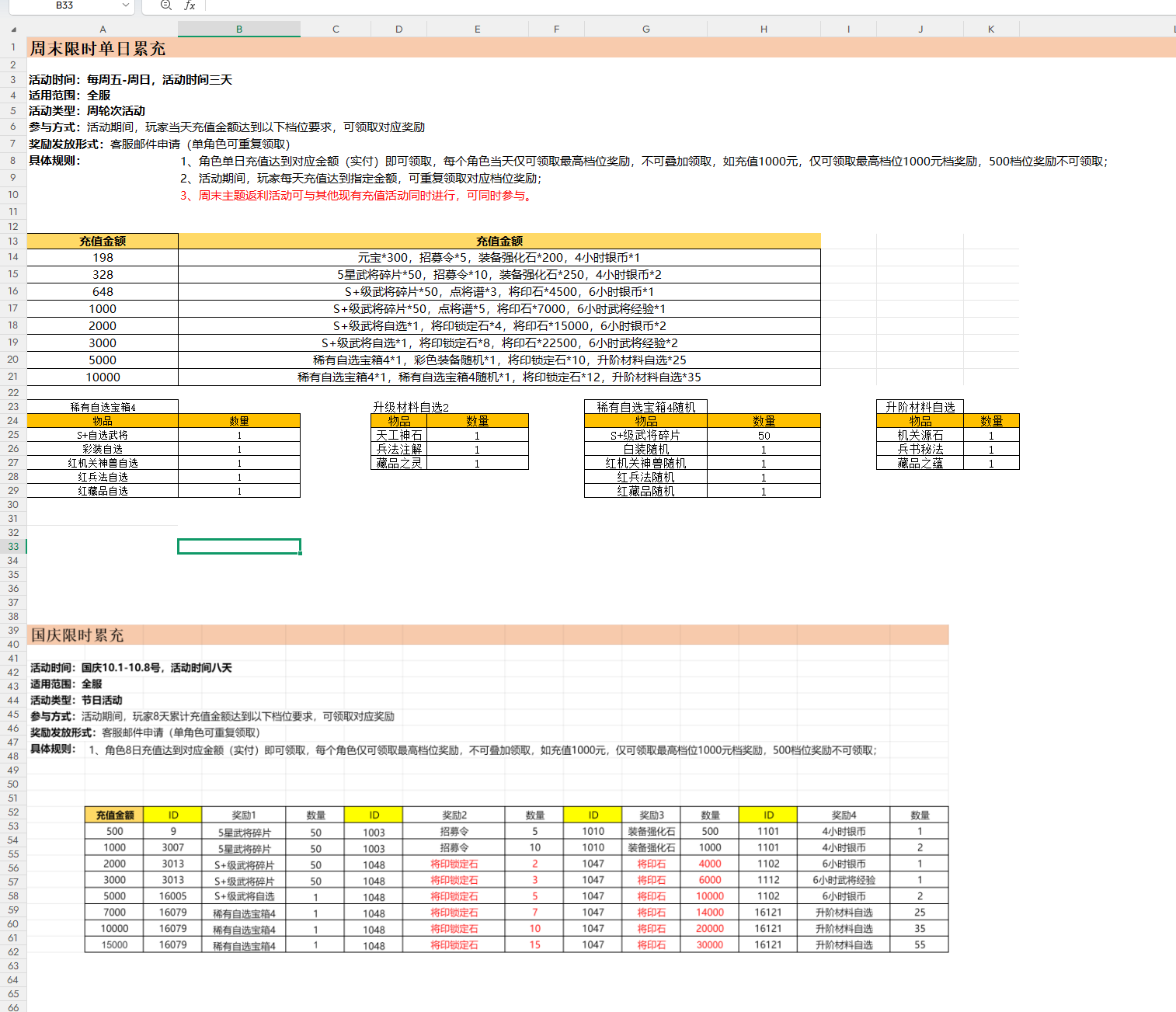This screenshot has width=1176, height=1012.
Task: Select column B header
Action: [239, 30]
